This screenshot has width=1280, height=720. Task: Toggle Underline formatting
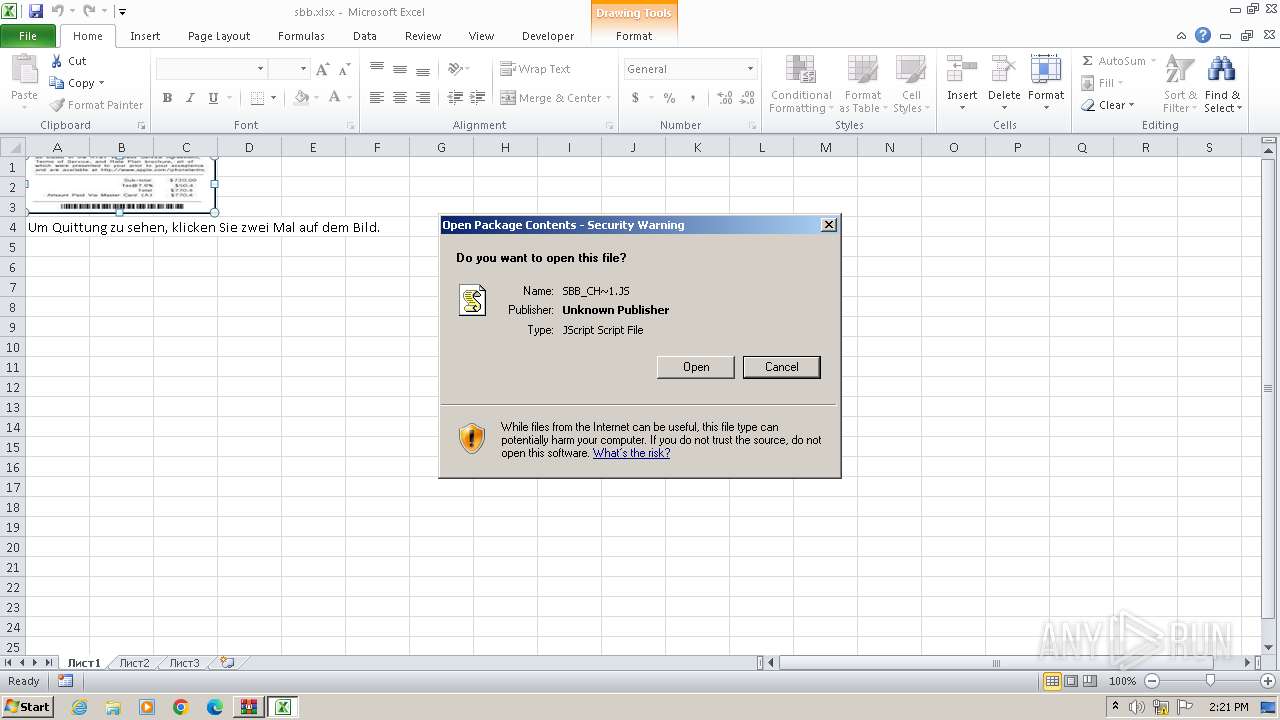click(213, 98)
